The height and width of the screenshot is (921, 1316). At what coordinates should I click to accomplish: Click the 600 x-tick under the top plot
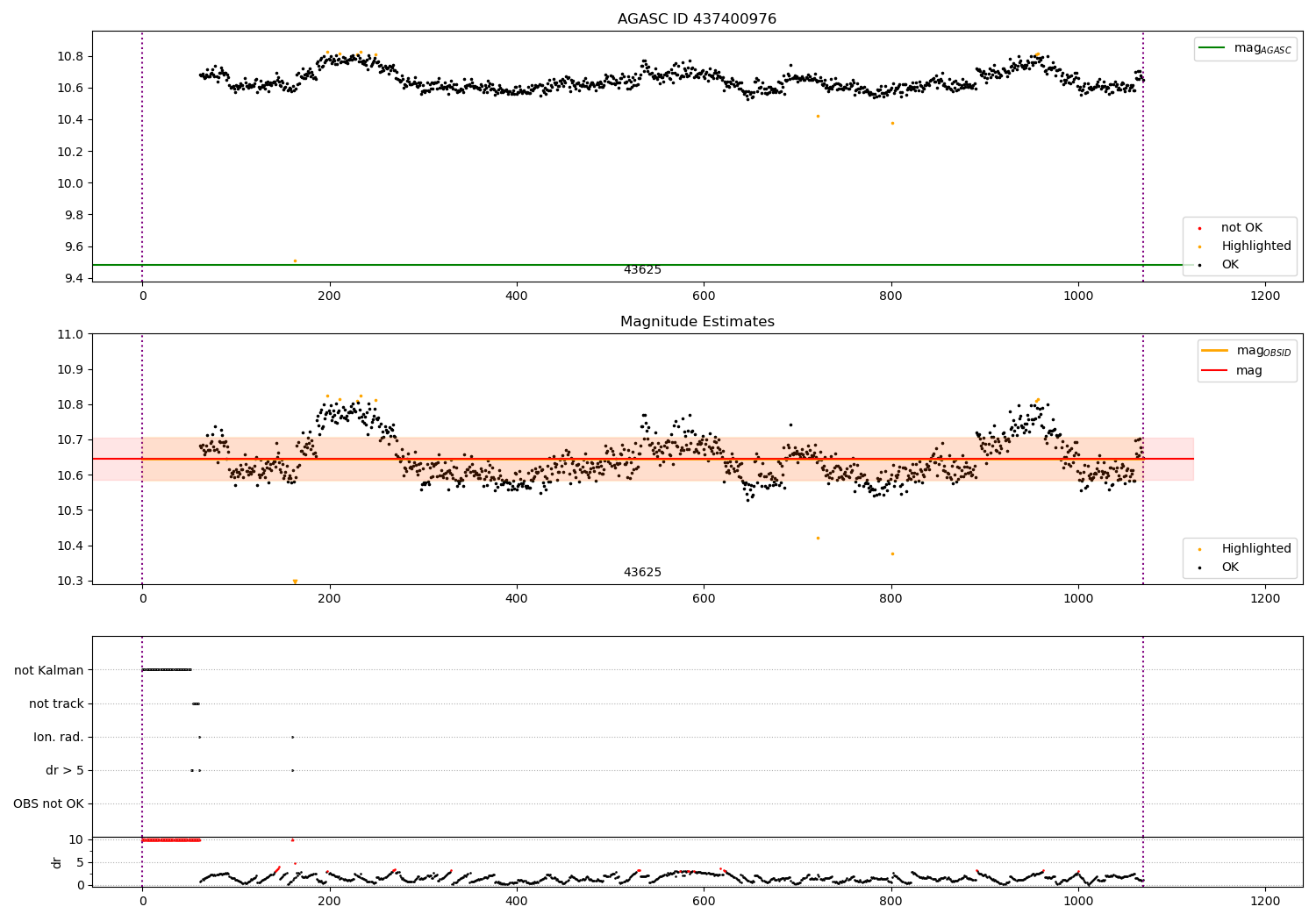click(x=704, y=296)
